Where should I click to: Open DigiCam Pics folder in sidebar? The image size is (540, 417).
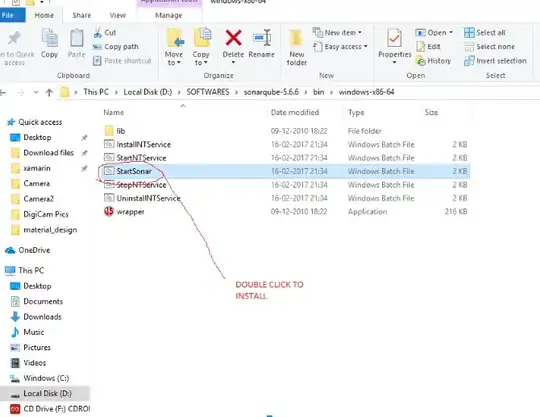pos(46,215)
